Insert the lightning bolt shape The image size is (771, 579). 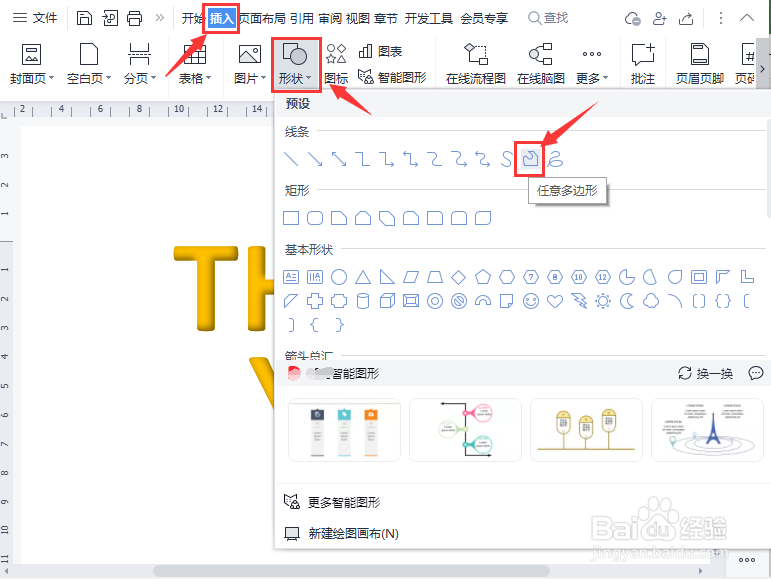579,301
